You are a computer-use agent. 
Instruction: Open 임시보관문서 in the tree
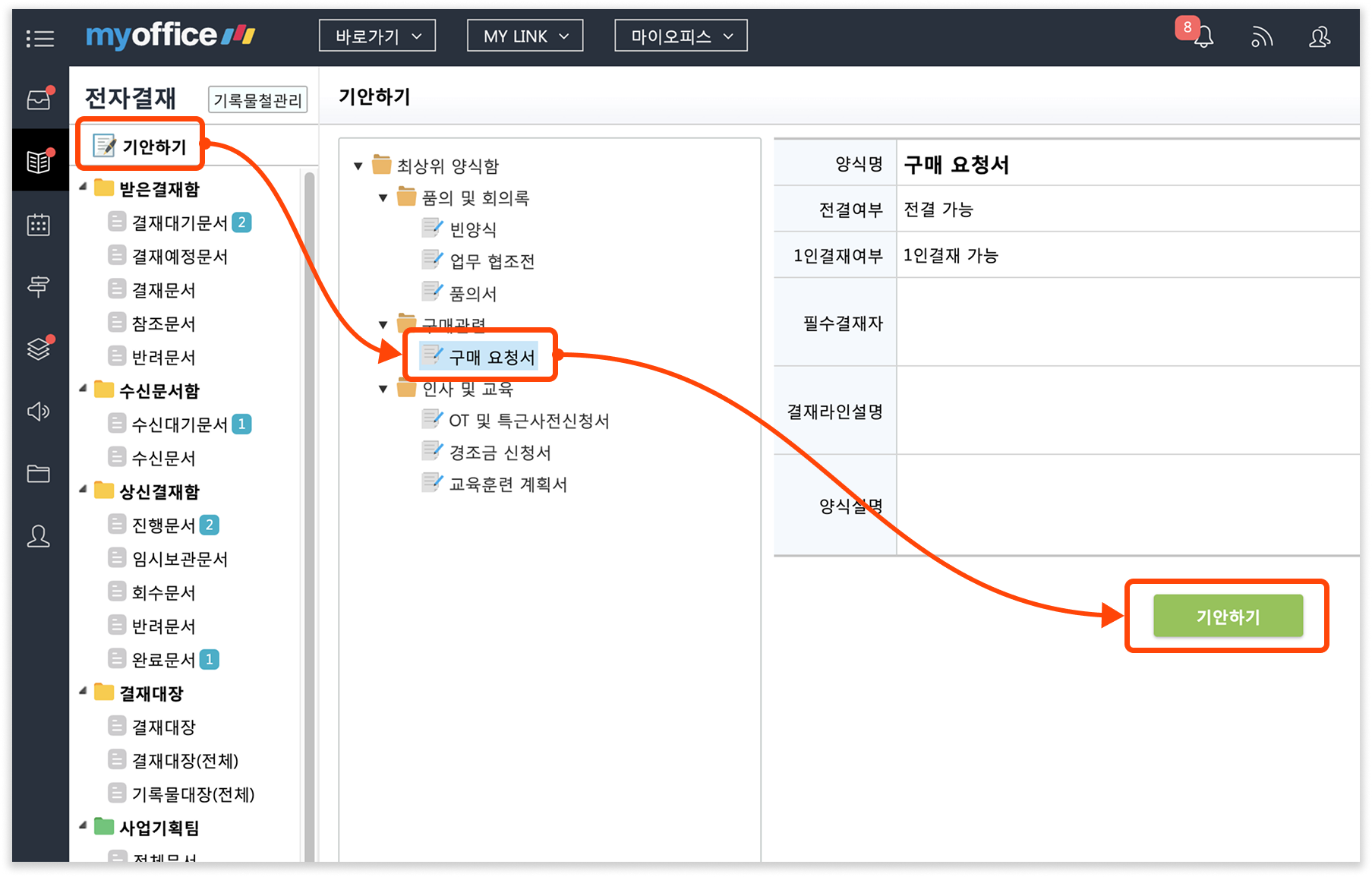click(180, 559)
